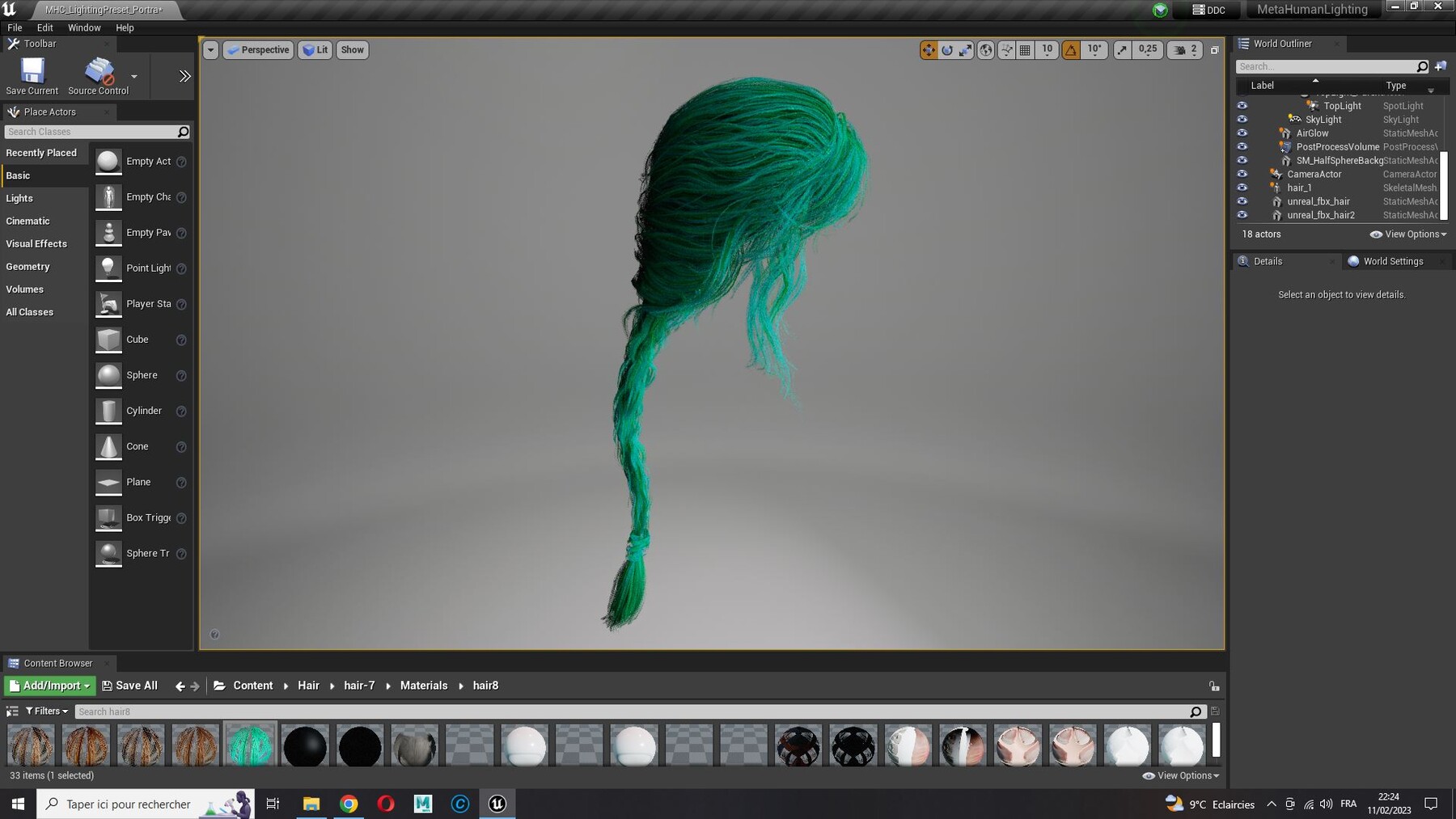The height and width of the screenshot is (819, 1456).
Task: Open the Perspective viewport type dropdown
Action: (x=258, y=50)
